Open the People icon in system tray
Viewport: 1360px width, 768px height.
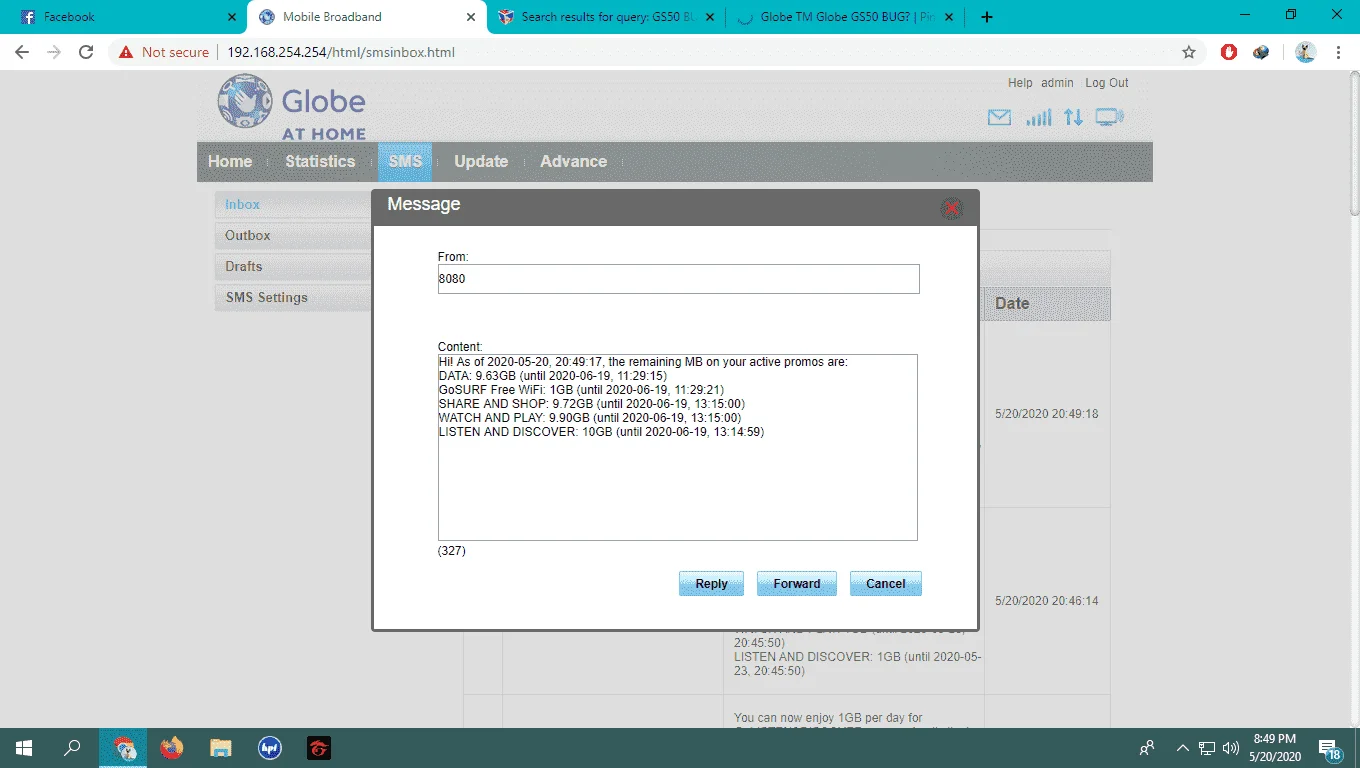(x=1147, y=748)
